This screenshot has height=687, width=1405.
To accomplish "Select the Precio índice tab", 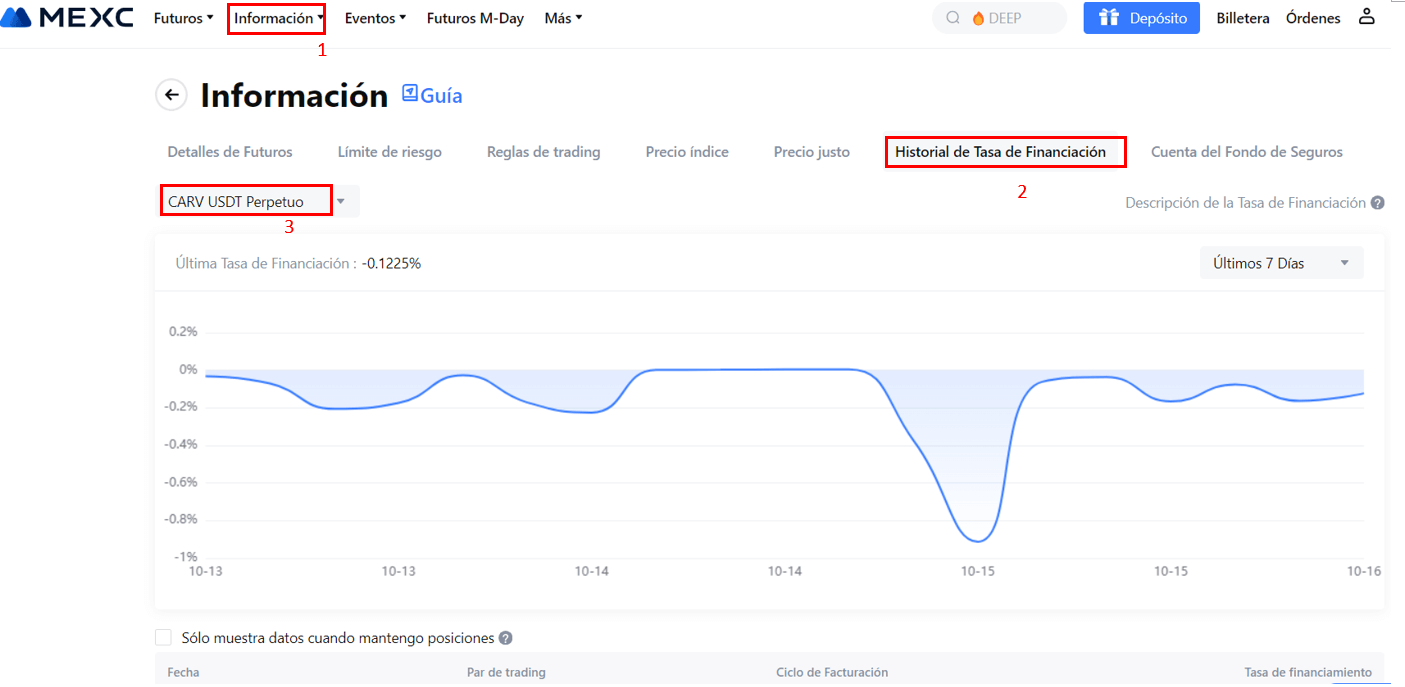I will (x=687, y=152).
